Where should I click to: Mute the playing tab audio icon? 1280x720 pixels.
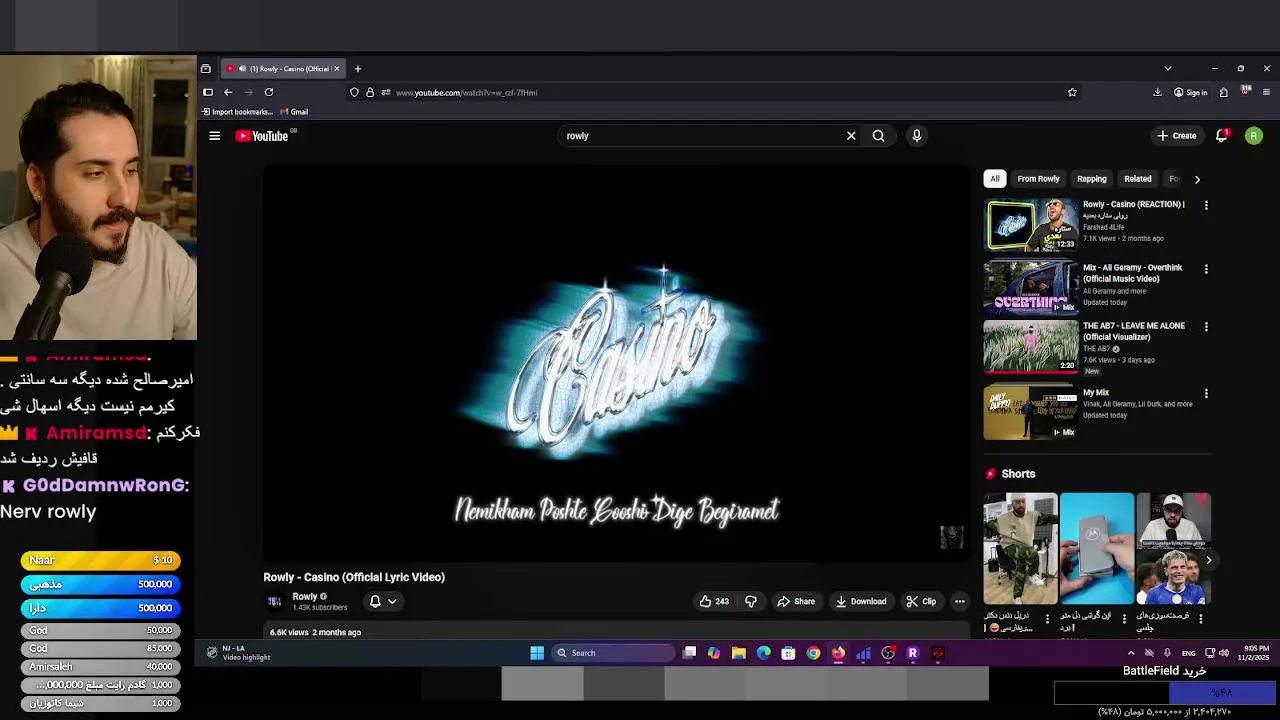click(x=242, y=69)
